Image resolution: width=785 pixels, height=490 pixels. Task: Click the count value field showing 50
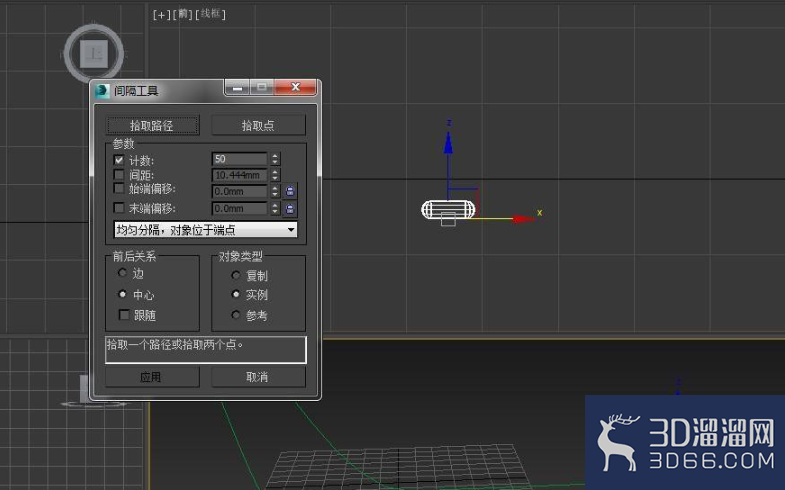coord(240,159)
